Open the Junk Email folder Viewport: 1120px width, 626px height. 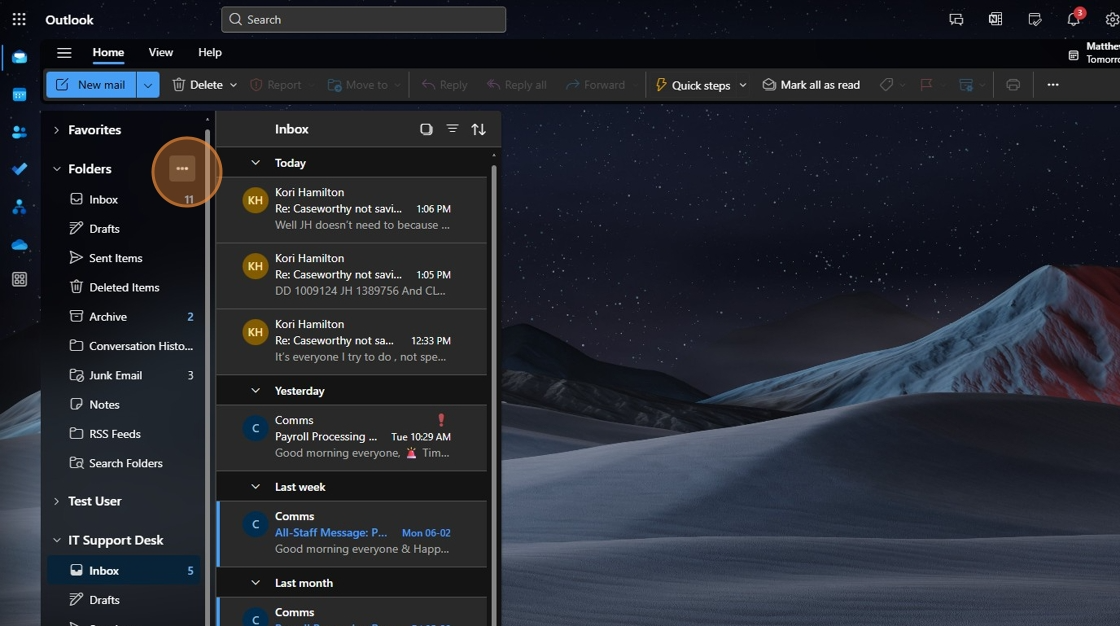[x=124, y=375]
